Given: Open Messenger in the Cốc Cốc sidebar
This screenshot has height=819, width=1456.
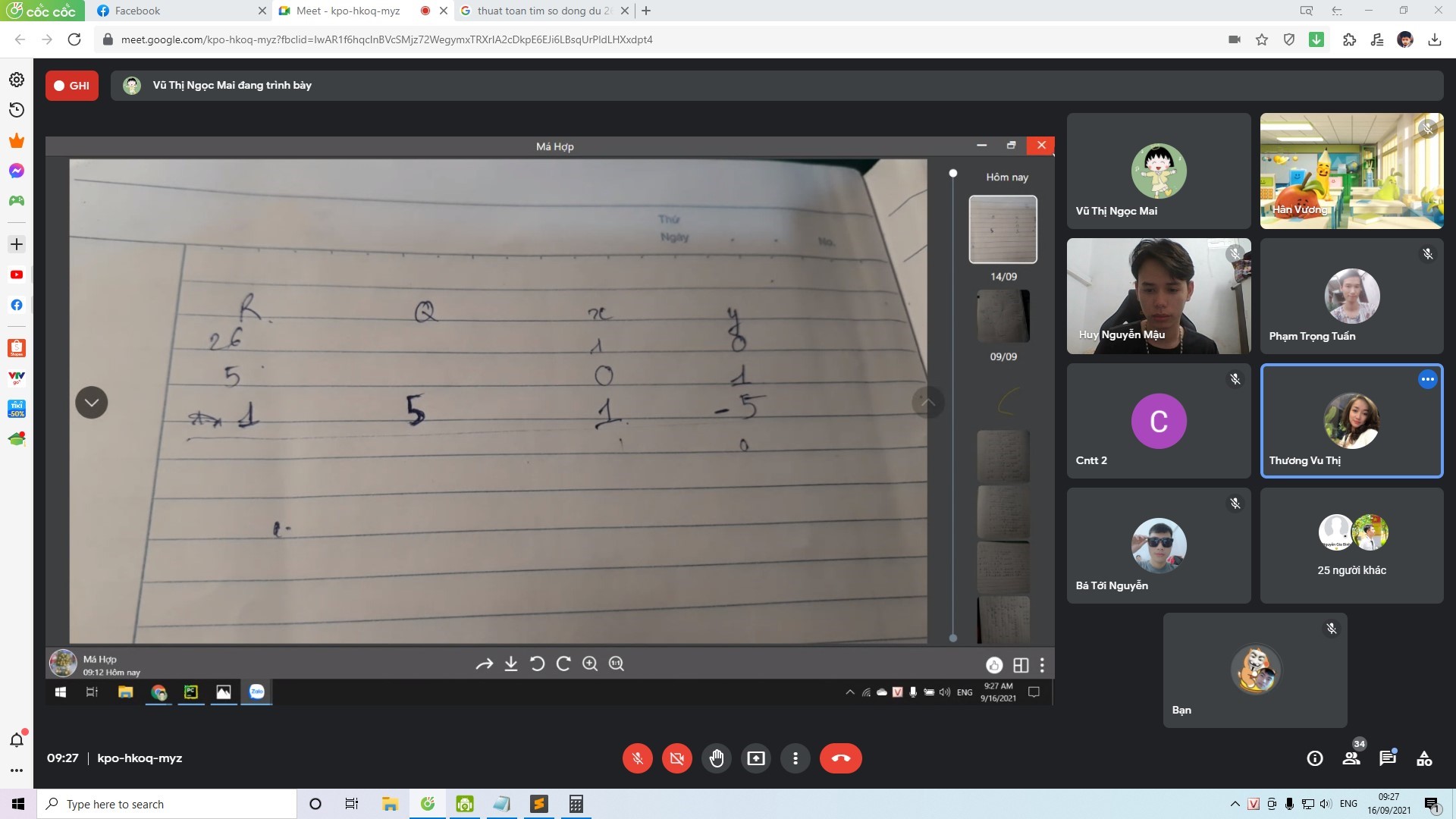Looking at the screenshot, I should click(17, 171).
